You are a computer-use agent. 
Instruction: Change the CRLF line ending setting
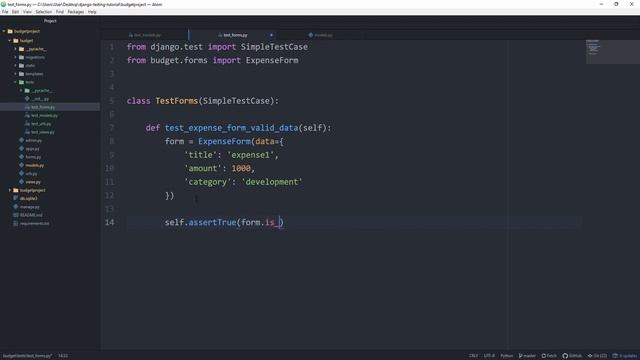473,356
